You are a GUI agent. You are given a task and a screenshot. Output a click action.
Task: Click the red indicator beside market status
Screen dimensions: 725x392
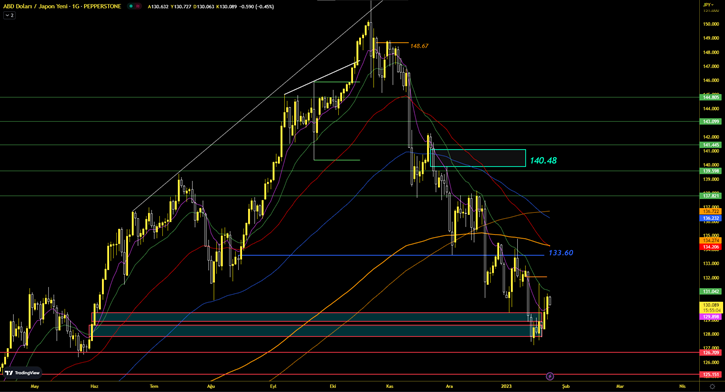138,6
